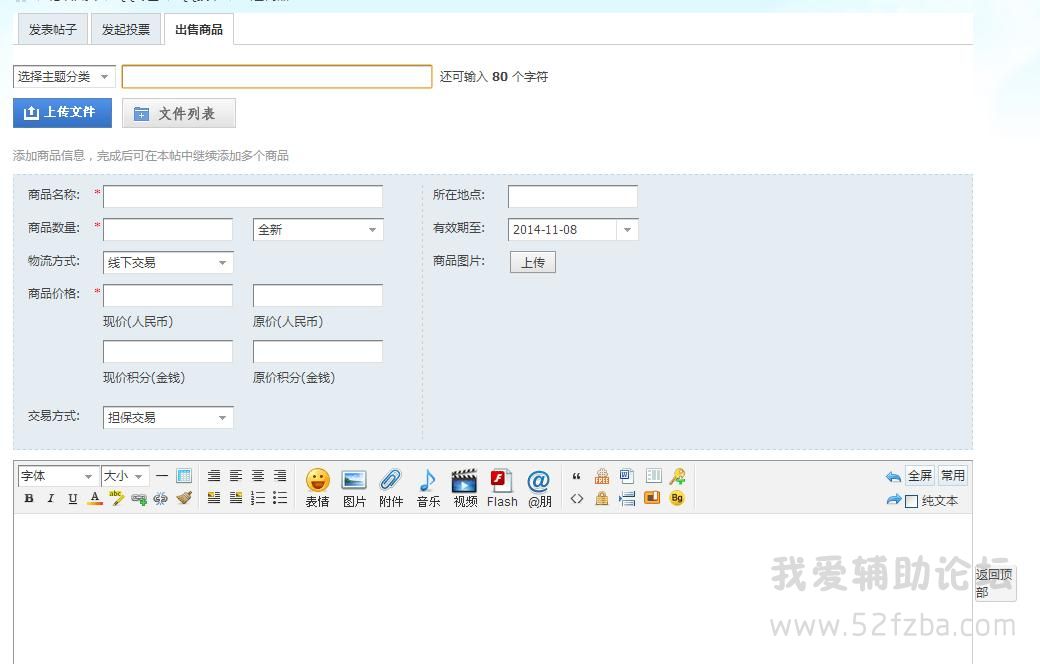Align editor text to the left
Screen dimensions: 1040x664
click(x=235, y=476)
